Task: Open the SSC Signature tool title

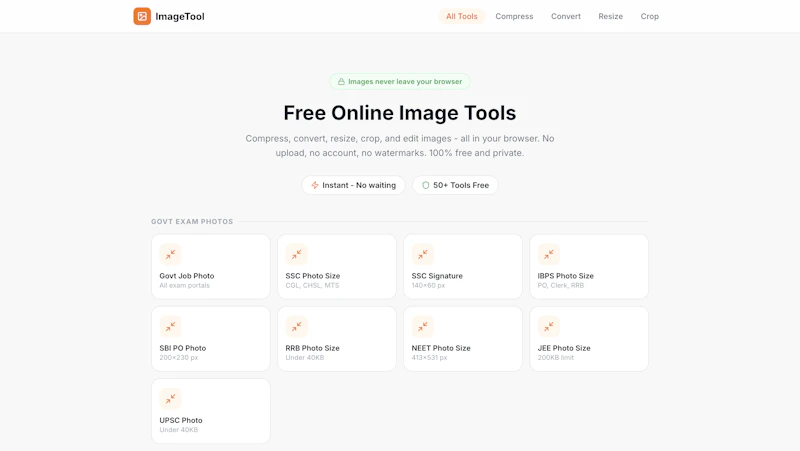Action: (x=437, y=276)
